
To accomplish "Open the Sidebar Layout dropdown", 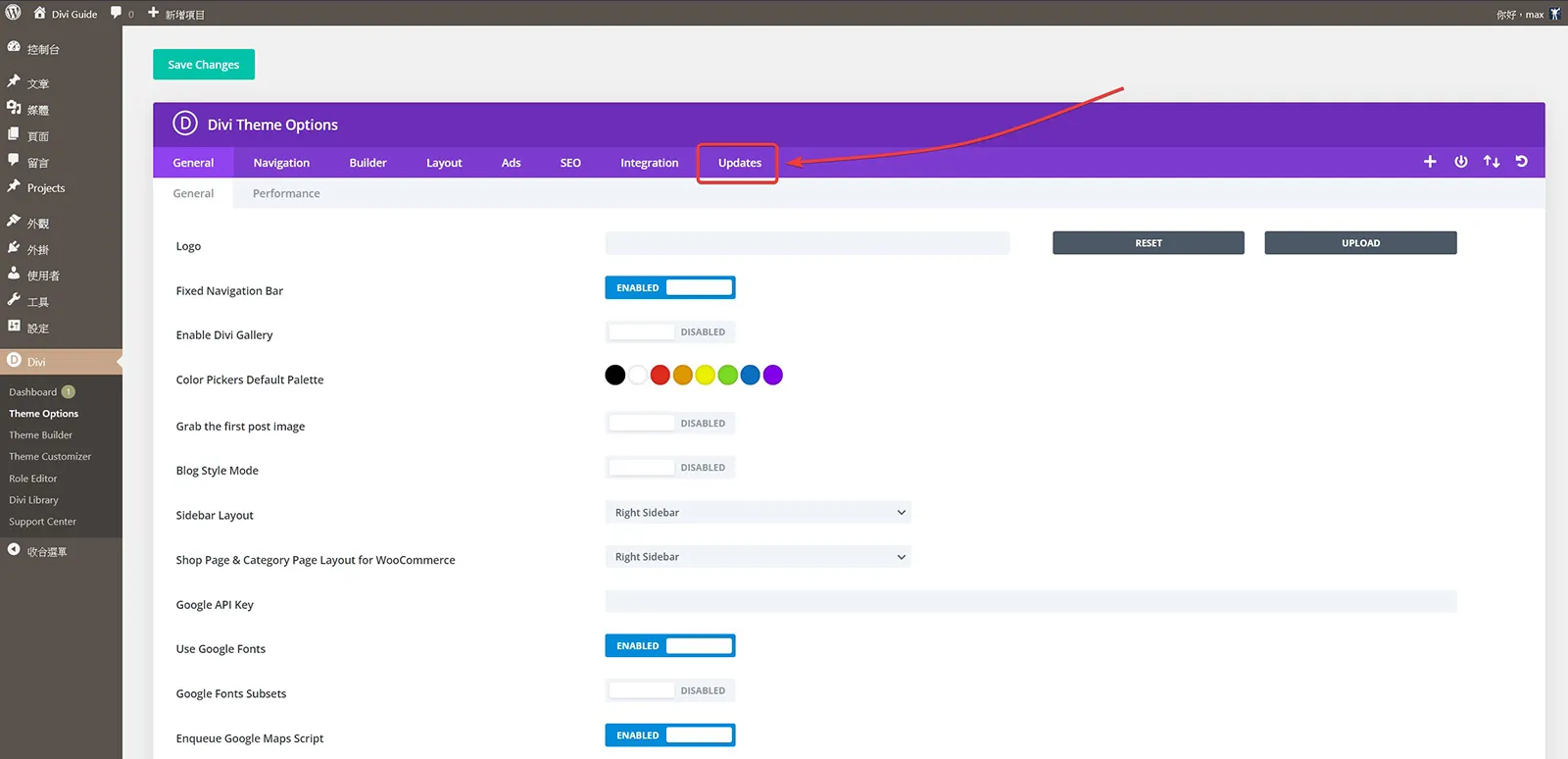I will [759, 513].
